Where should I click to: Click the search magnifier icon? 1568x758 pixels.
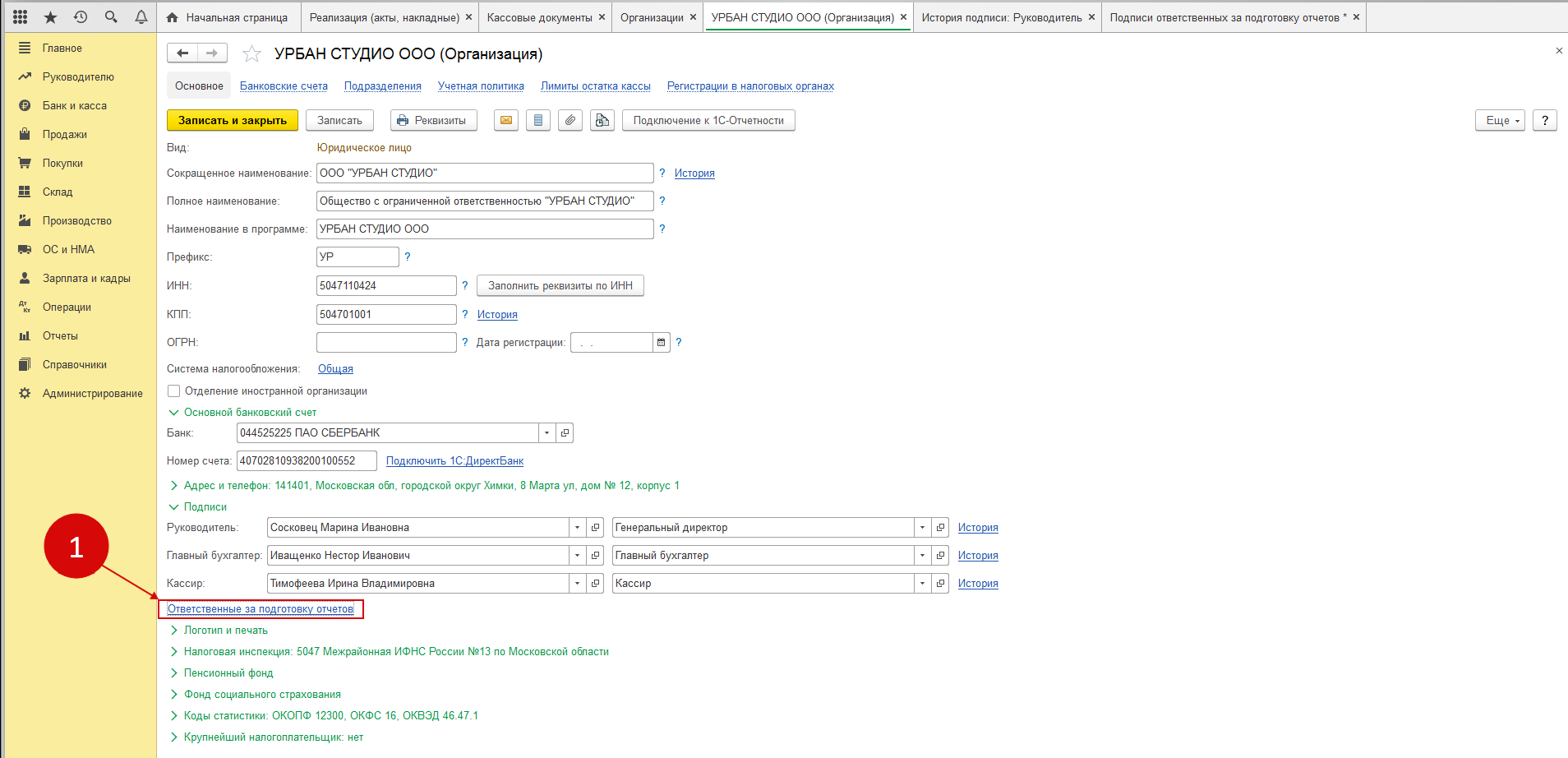coord(111,16)
